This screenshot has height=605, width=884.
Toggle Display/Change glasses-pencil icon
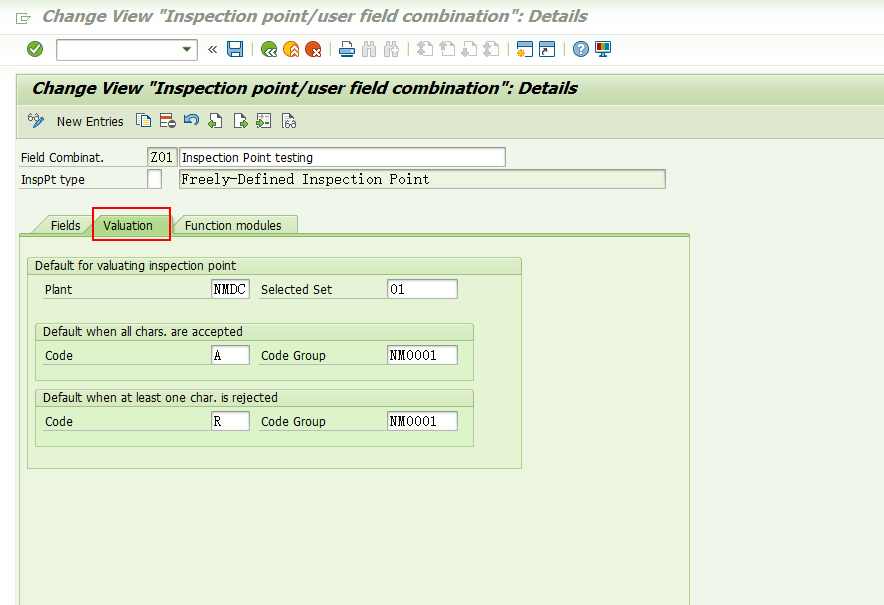click(36, 121)
